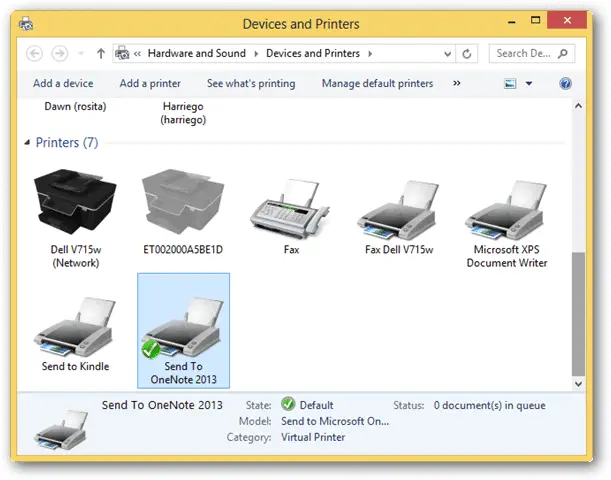611x480 pixels.
Task: Expand arrow after Devices and Printers breadcrumb
Action: point(370,53)
